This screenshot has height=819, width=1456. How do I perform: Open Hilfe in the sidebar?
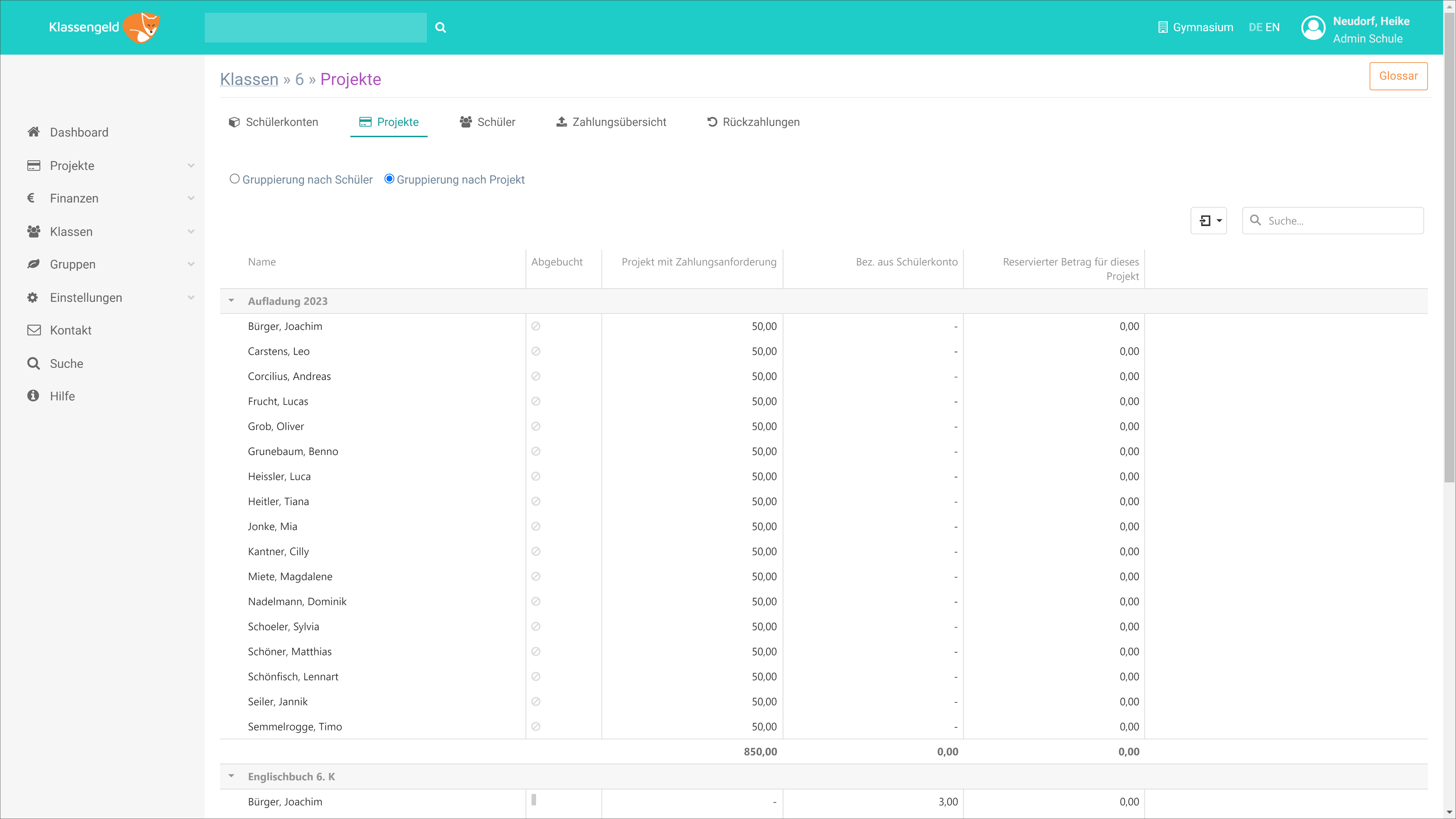[62, 396]
